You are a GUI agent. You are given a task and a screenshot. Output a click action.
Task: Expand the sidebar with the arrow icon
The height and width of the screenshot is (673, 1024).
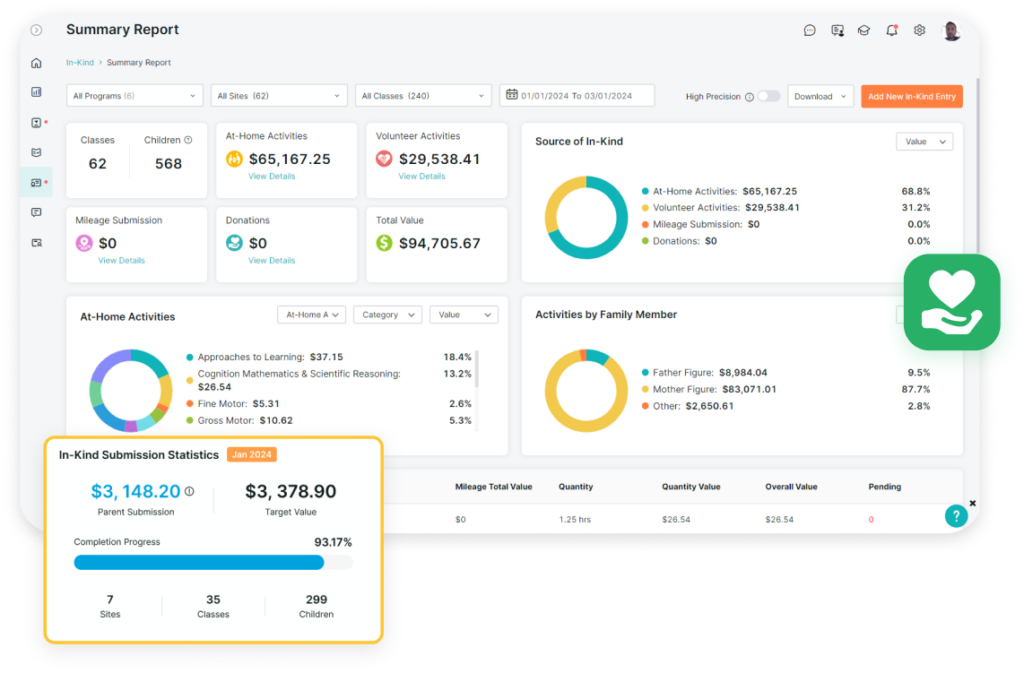[37, 30]
